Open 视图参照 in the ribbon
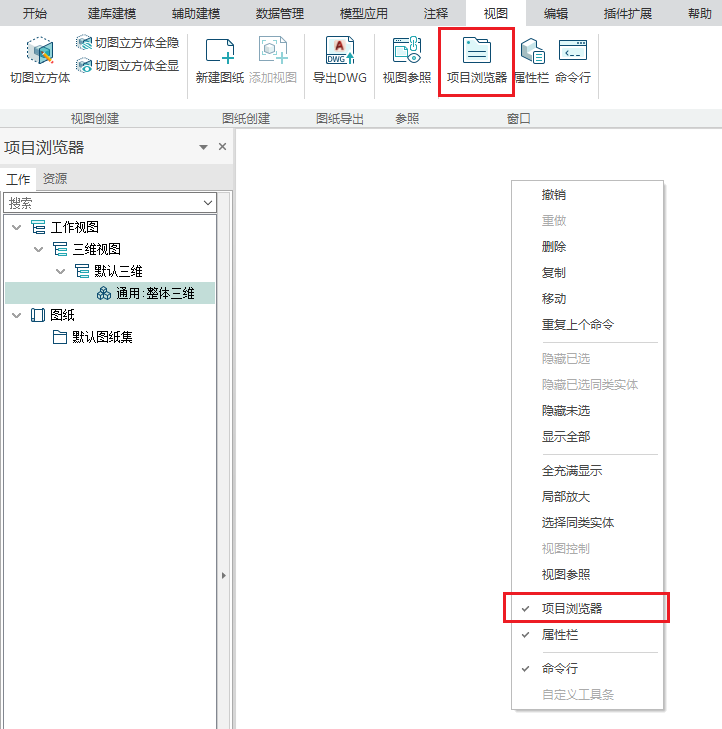The image size is (722, 729). (407, 60)
